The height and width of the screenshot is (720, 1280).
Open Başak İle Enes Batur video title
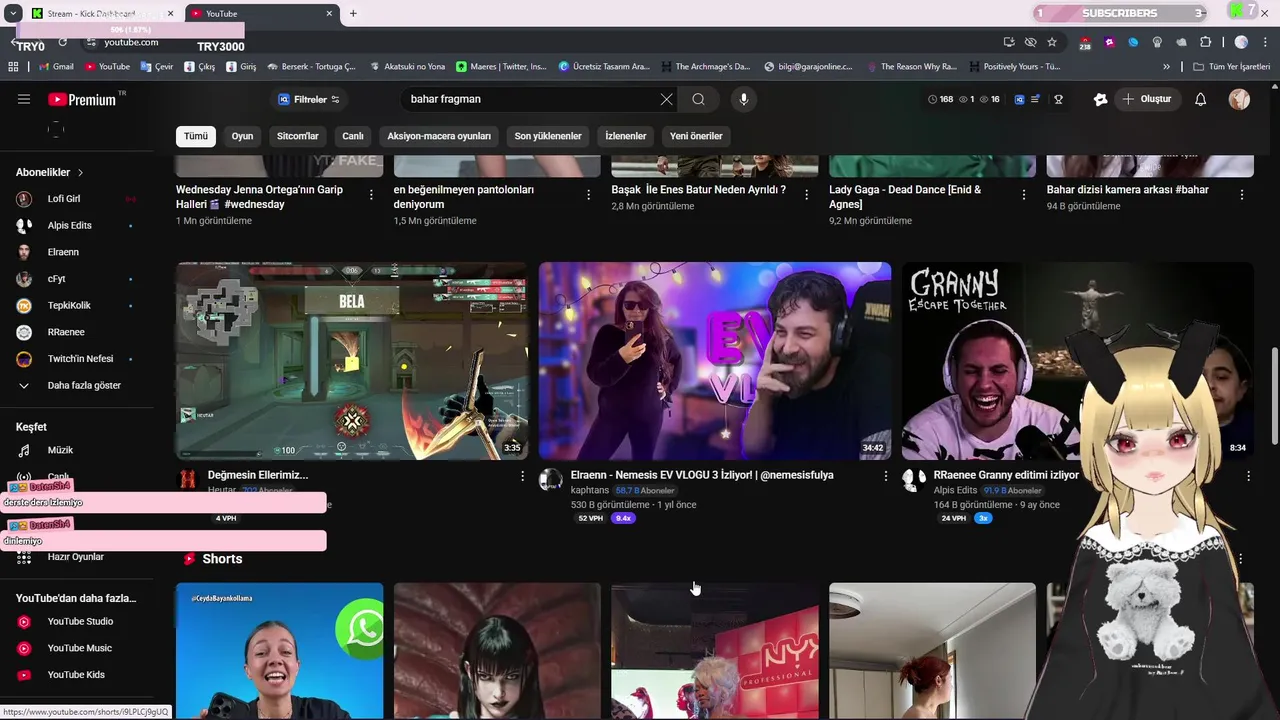[698, 190]
